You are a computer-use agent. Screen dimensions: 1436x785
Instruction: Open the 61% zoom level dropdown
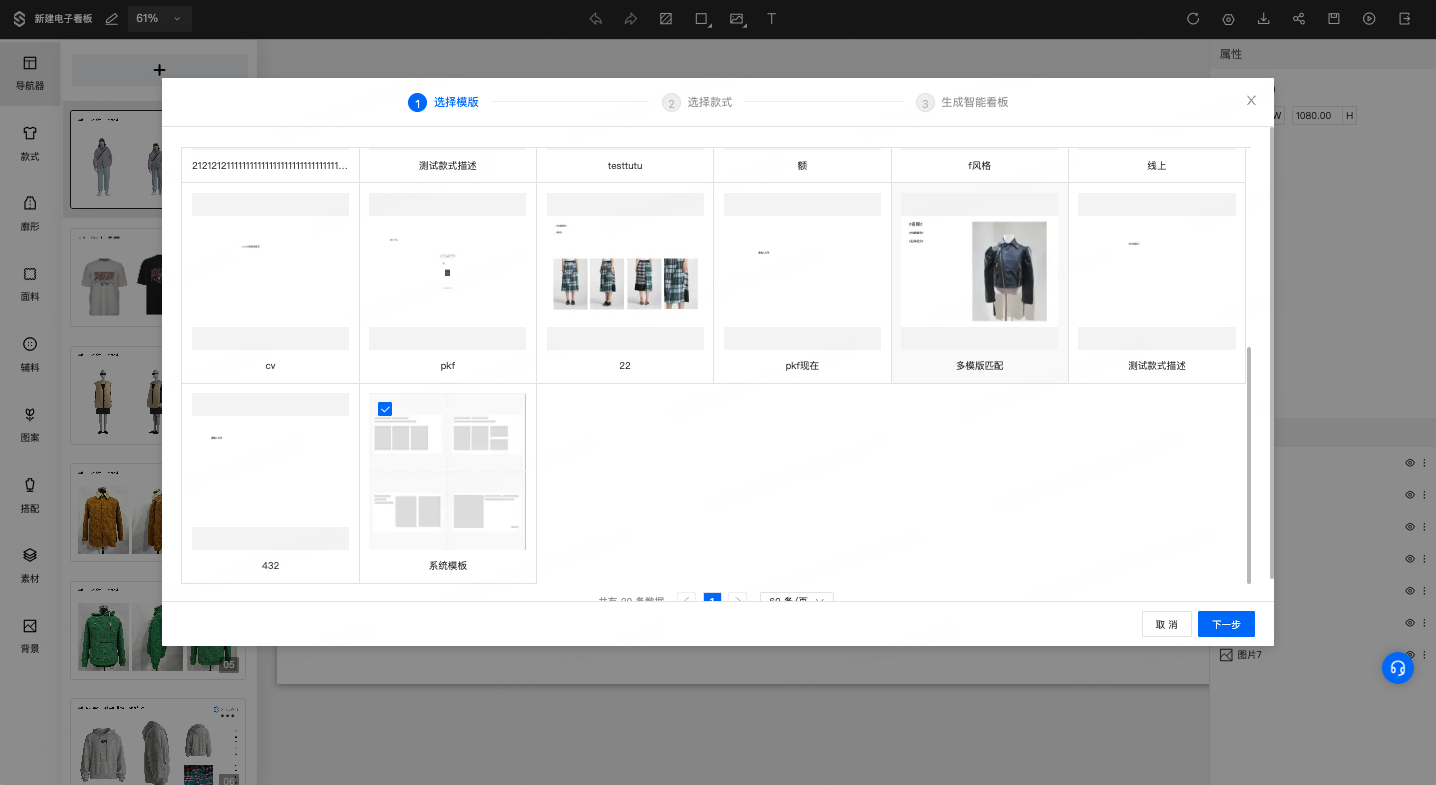[159, 19]
